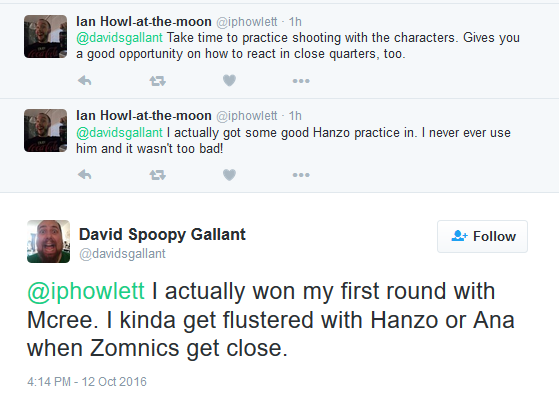Like the Hanzo practice tweet

[229, 175]
